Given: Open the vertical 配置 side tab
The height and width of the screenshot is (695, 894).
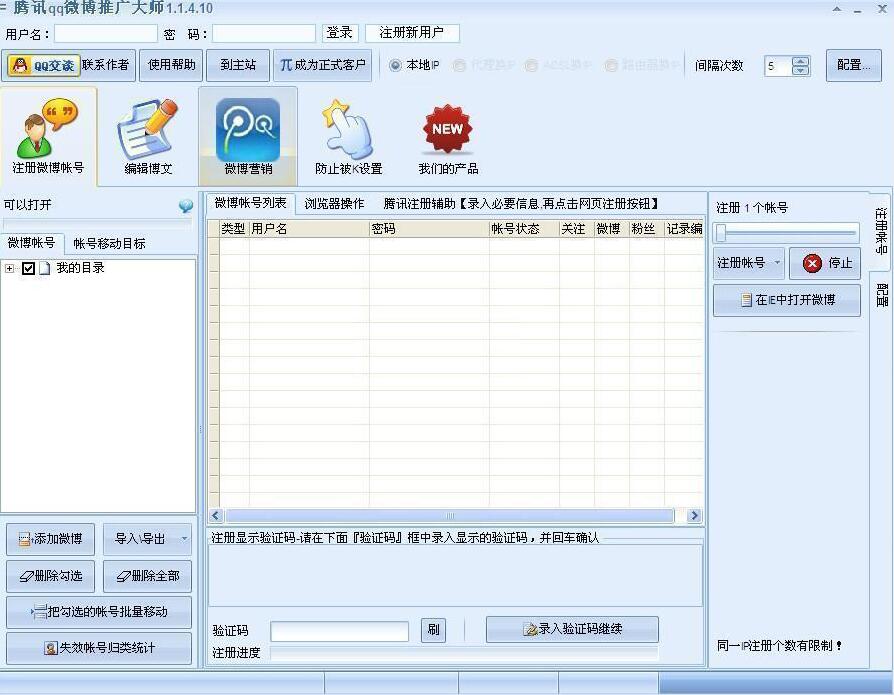Looking at the screenshot, I should pos(881,294).
